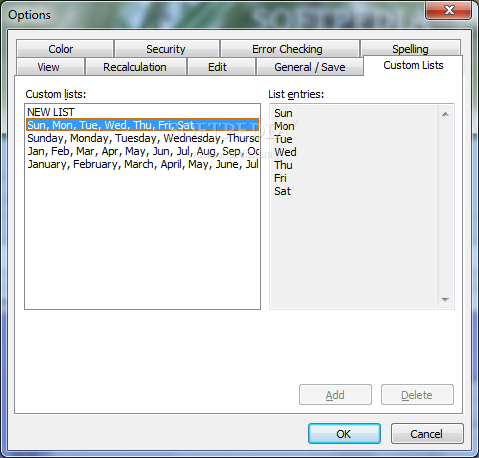Select the Sun, Mon, Tue abbreviated list
479x458 pixels.
click(x=142, y=125)
